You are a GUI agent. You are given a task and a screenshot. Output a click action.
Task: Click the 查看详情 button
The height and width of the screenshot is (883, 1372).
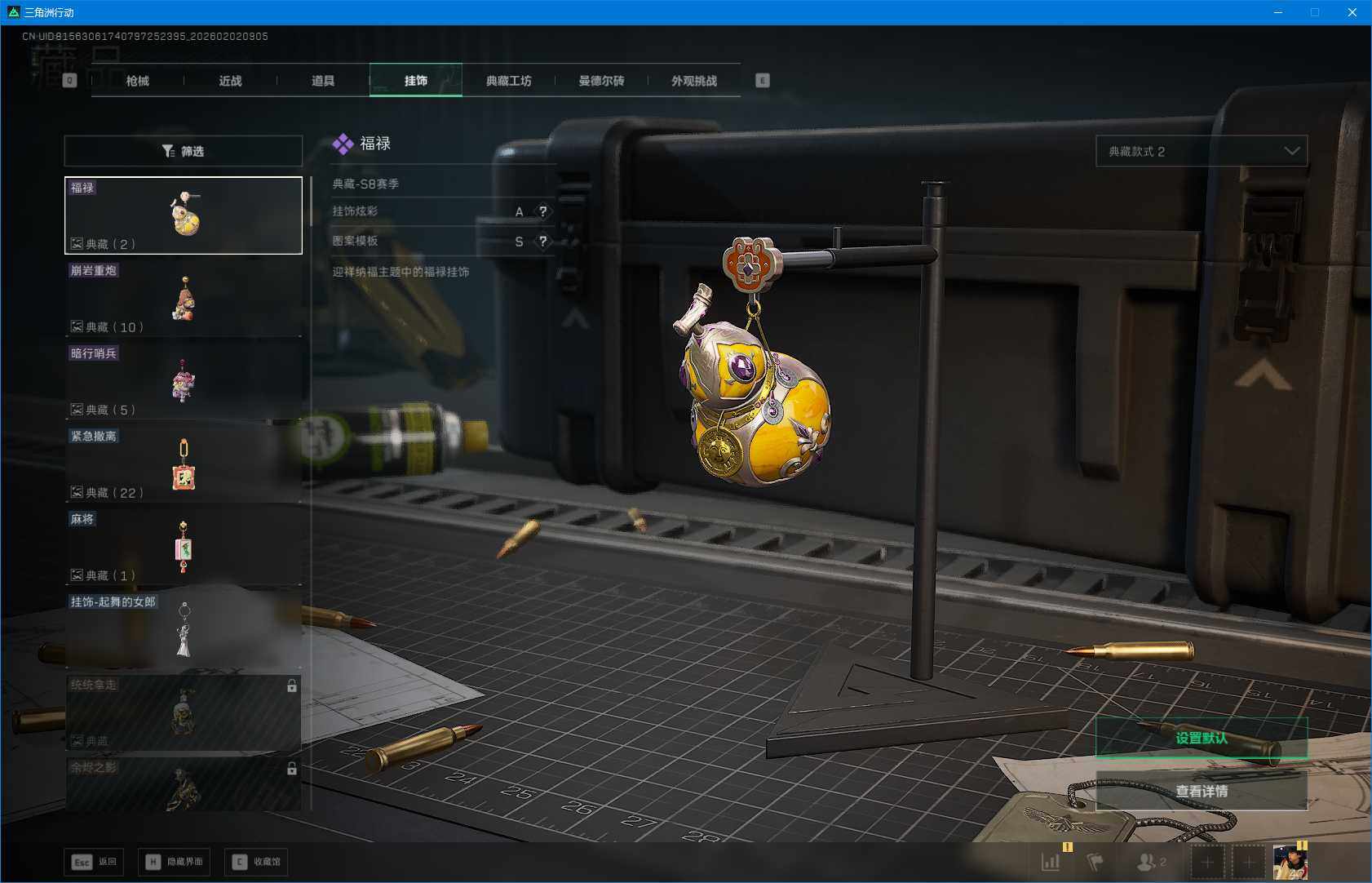[x=1201, y=791]
